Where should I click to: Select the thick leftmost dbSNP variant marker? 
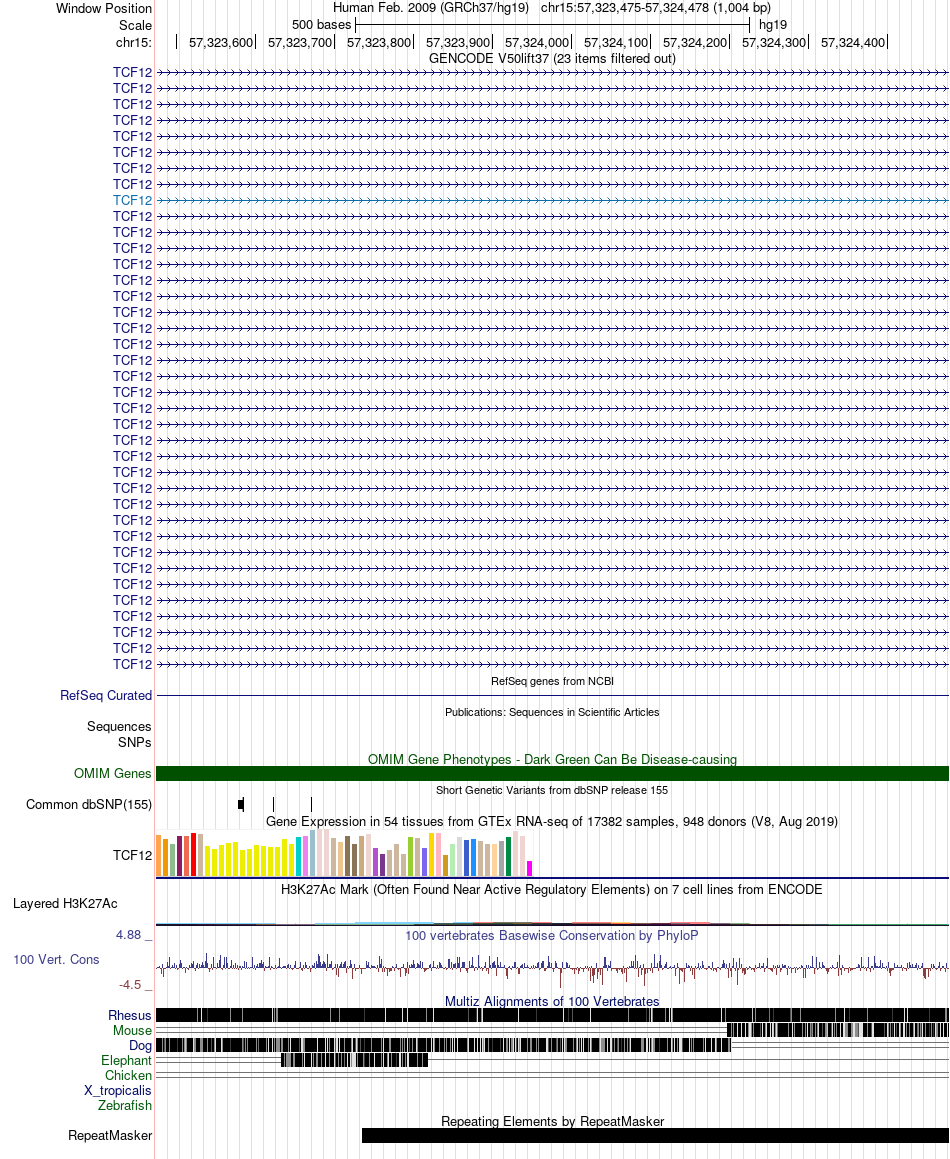pos(241,804)
